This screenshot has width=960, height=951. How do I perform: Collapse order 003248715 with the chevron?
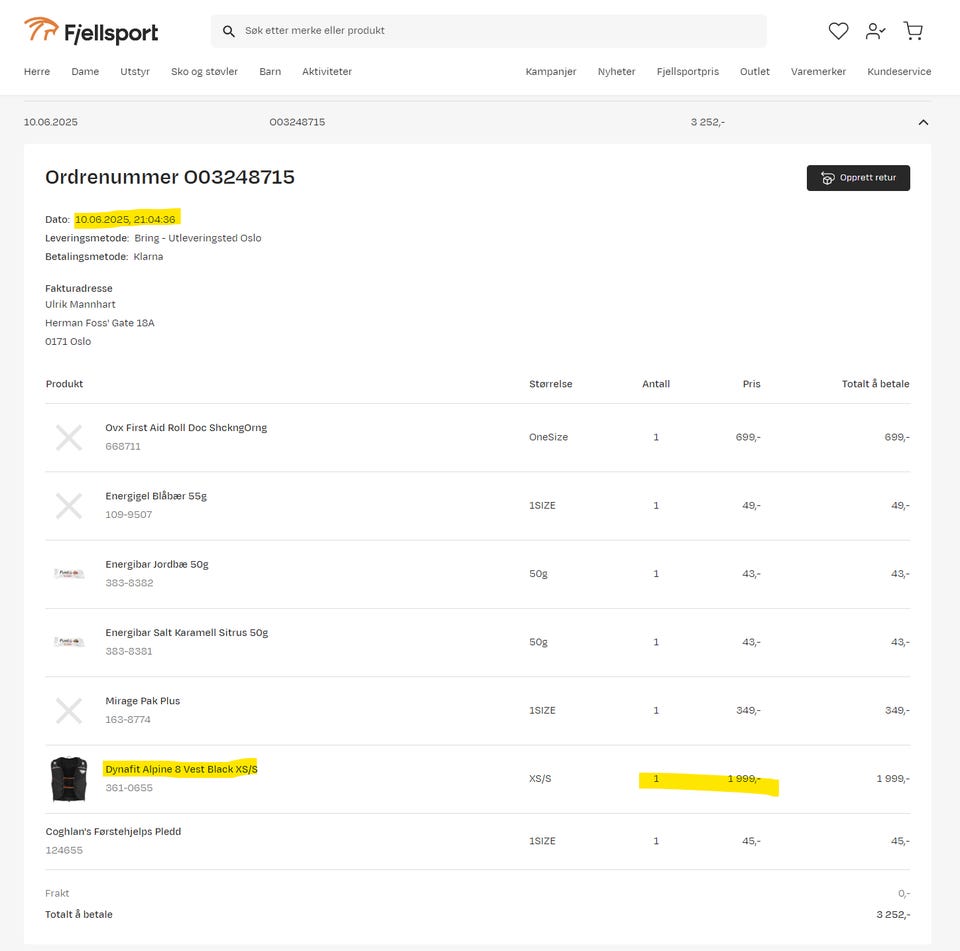click(x=923, y=122)
